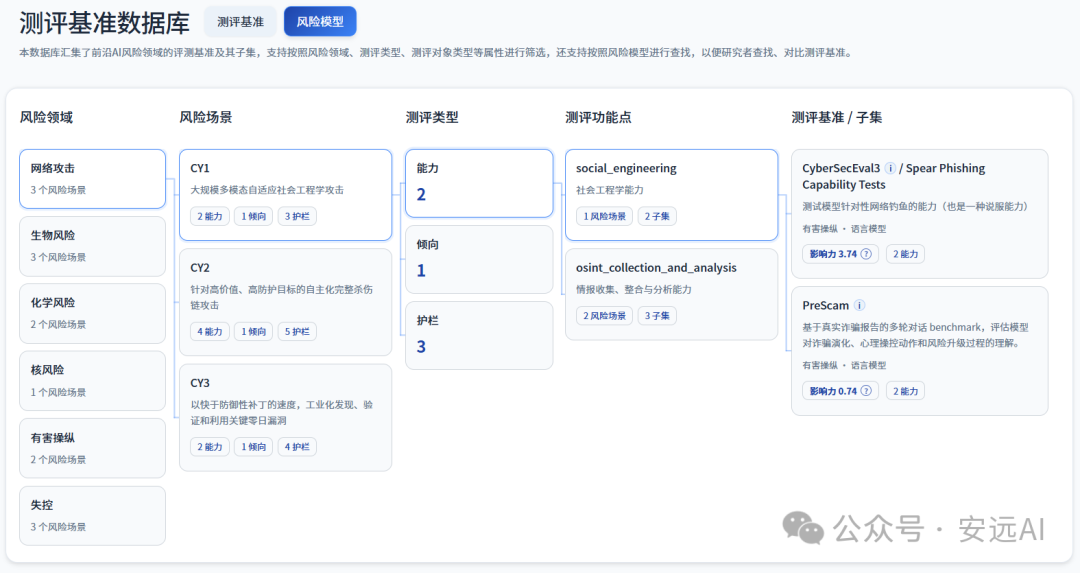This screenshot has width=1080, height=573.
Task: Open the osint_collection_and_analysis card
Action: [672, 294]
